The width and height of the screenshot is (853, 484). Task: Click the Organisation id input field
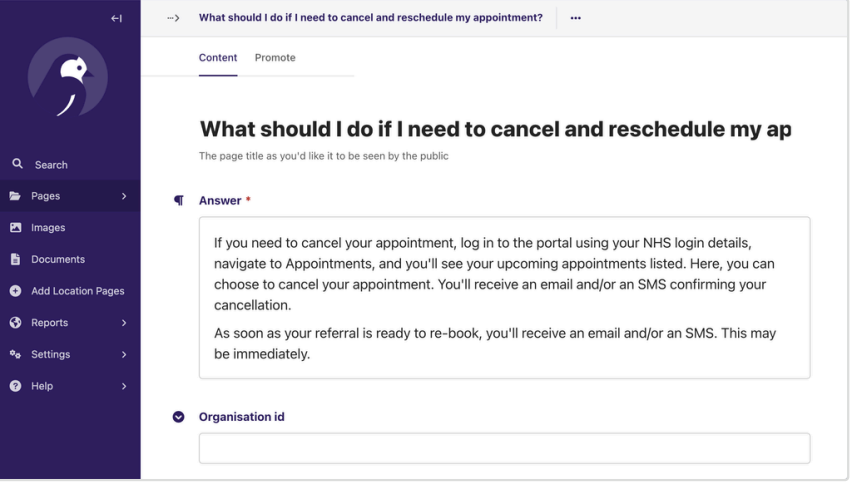505,449
